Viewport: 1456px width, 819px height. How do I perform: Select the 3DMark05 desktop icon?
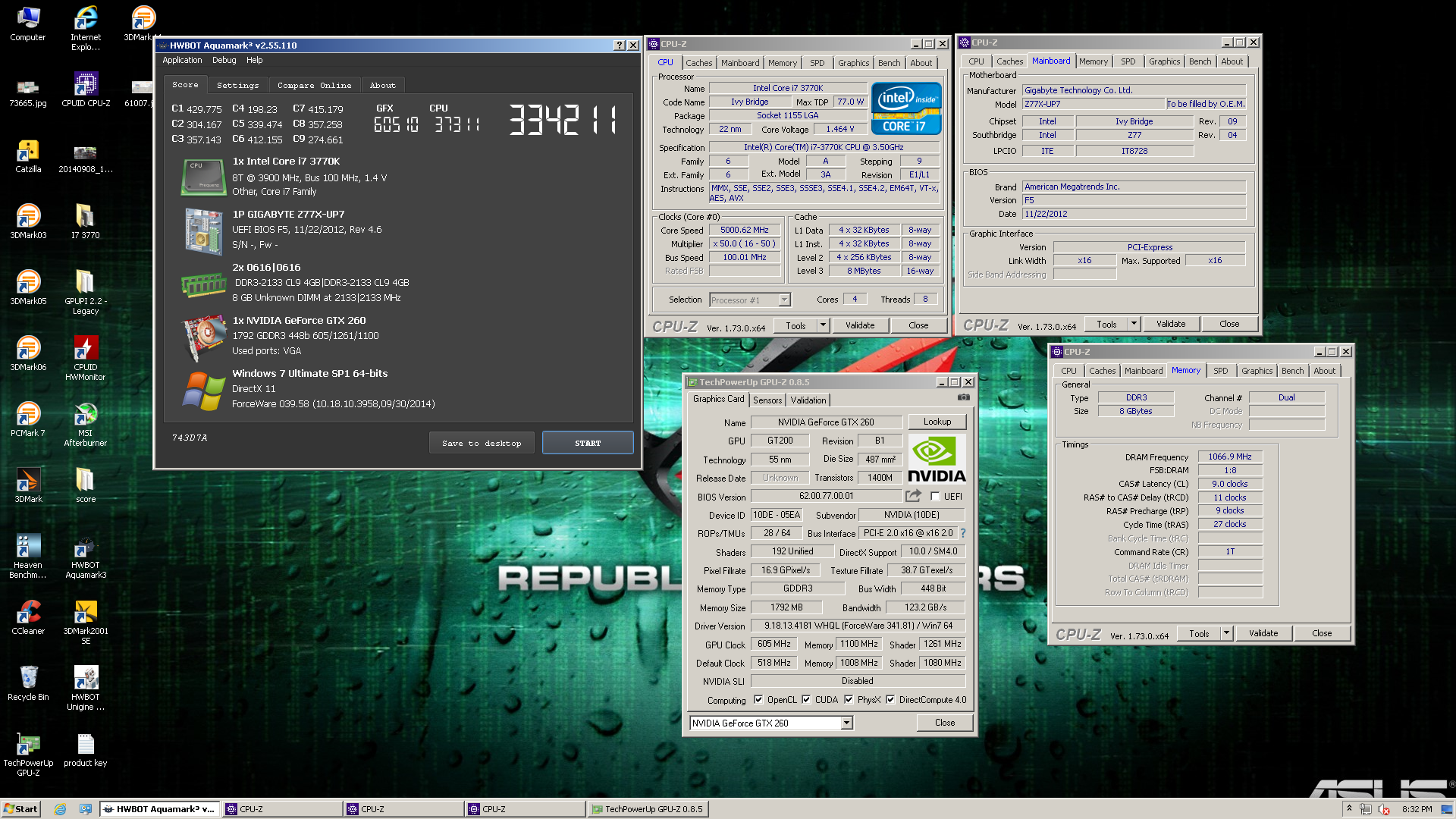[28, 287]
